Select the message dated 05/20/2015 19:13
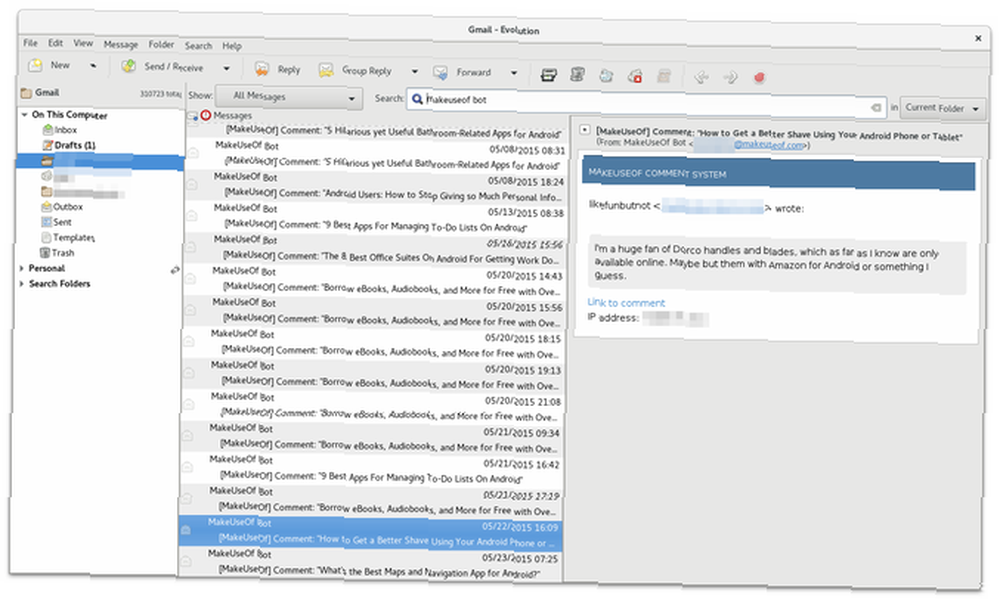Image resolution: width=1000 pixels, height=602 pixels. click(371, 374)
